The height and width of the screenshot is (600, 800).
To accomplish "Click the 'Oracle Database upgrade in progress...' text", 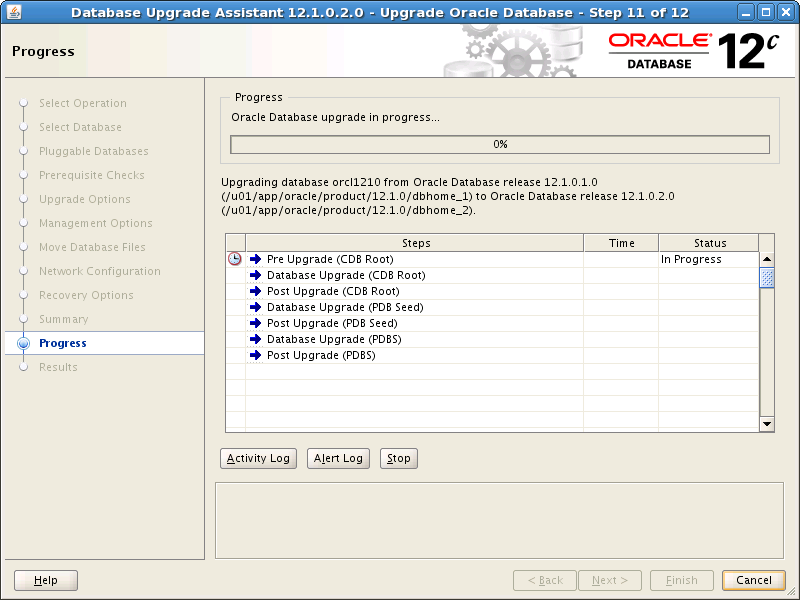I will click(335, 117).
